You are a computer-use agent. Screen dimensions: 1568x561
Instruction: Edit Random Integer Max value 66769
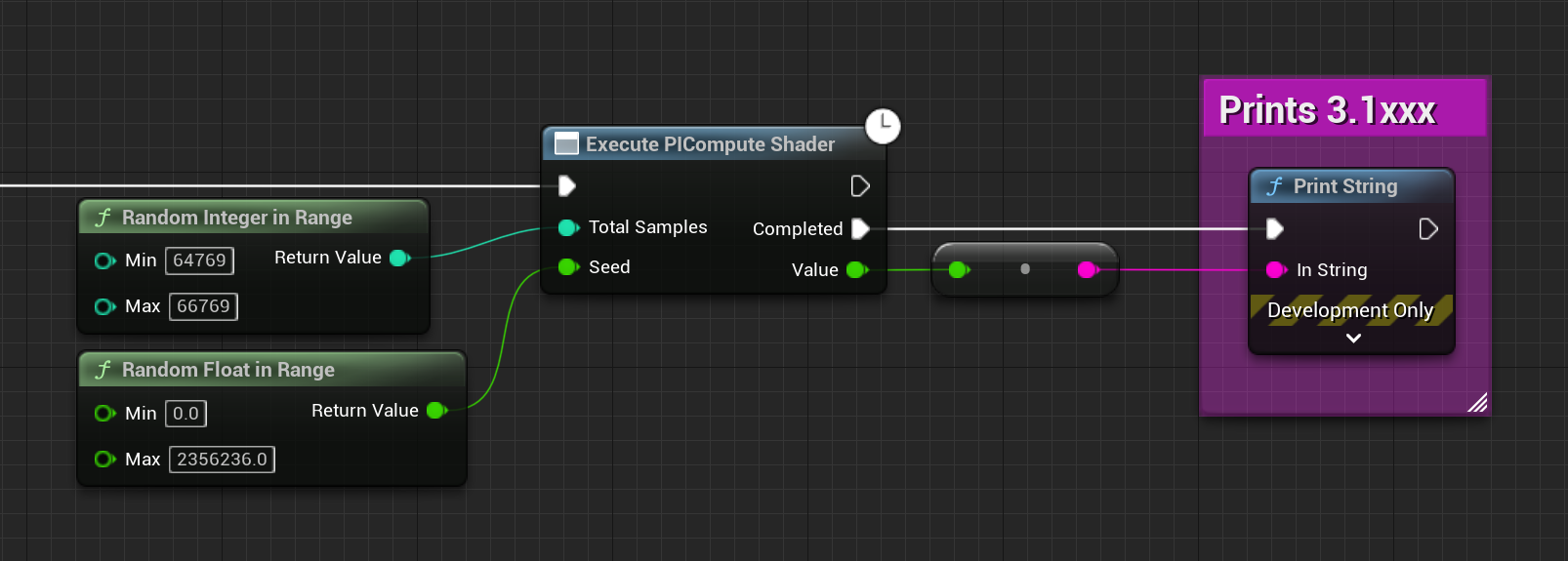coord(203,306)
